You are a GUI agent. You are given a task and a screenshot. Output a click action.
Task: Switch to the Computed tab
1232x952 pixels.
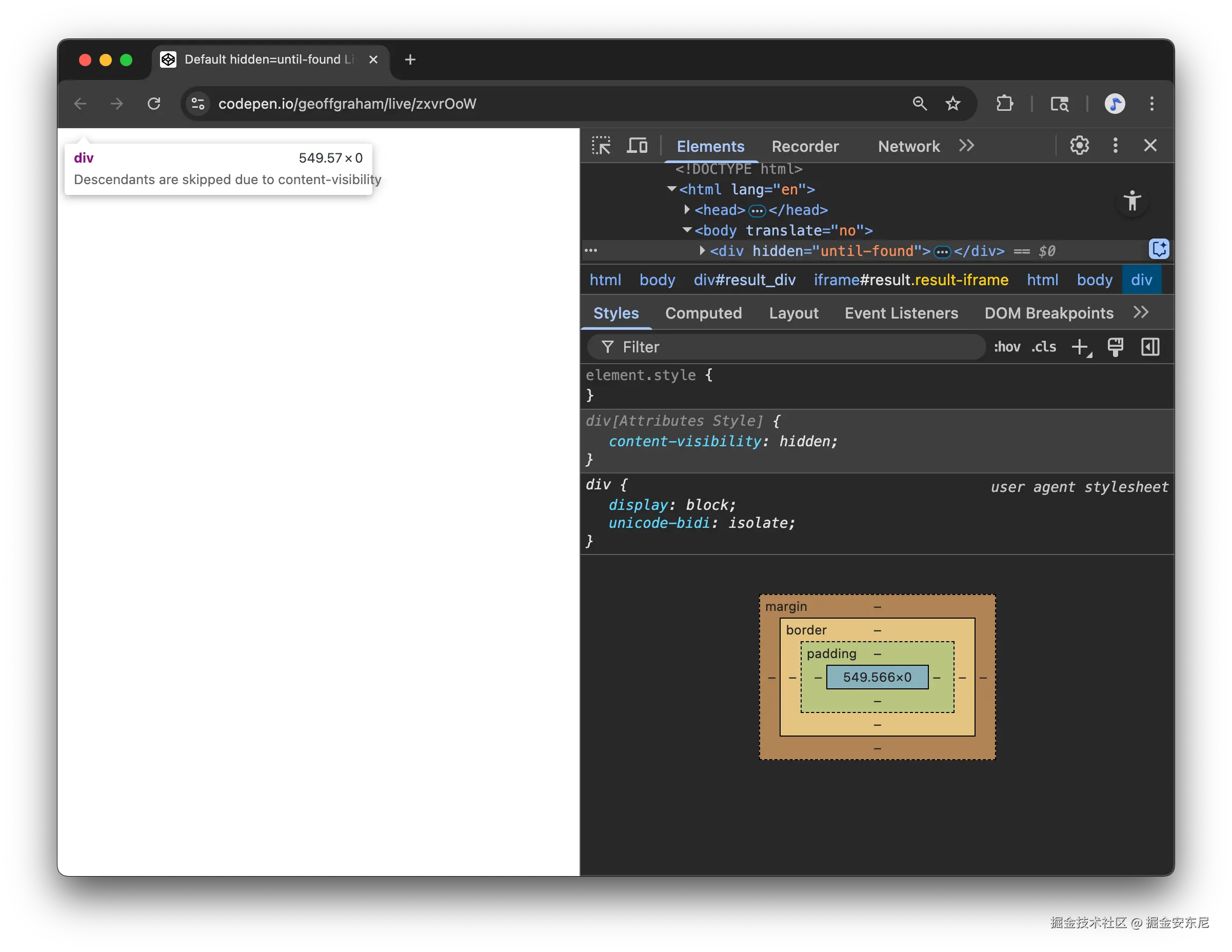point(703,313)
